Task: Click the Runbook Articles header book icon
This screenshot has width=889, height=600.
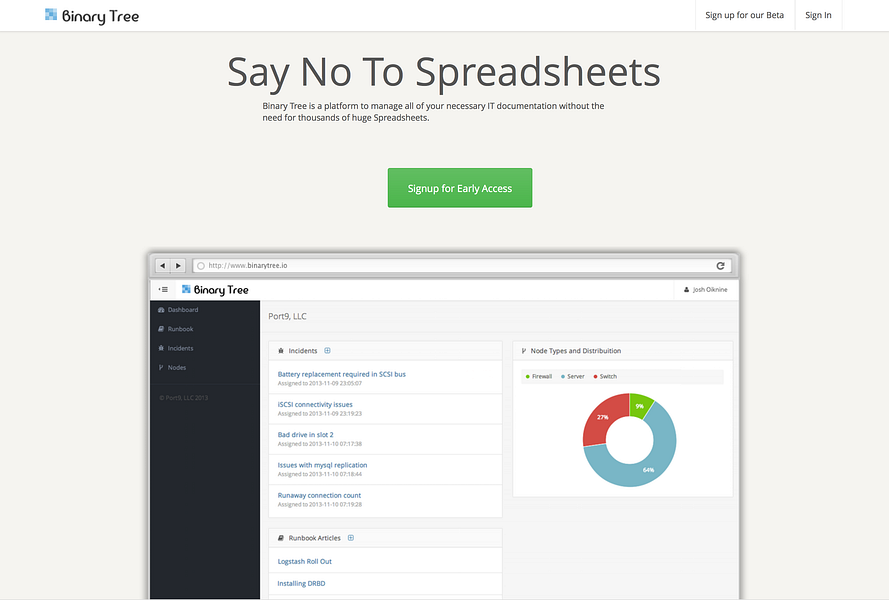Action: click(281, 538)
